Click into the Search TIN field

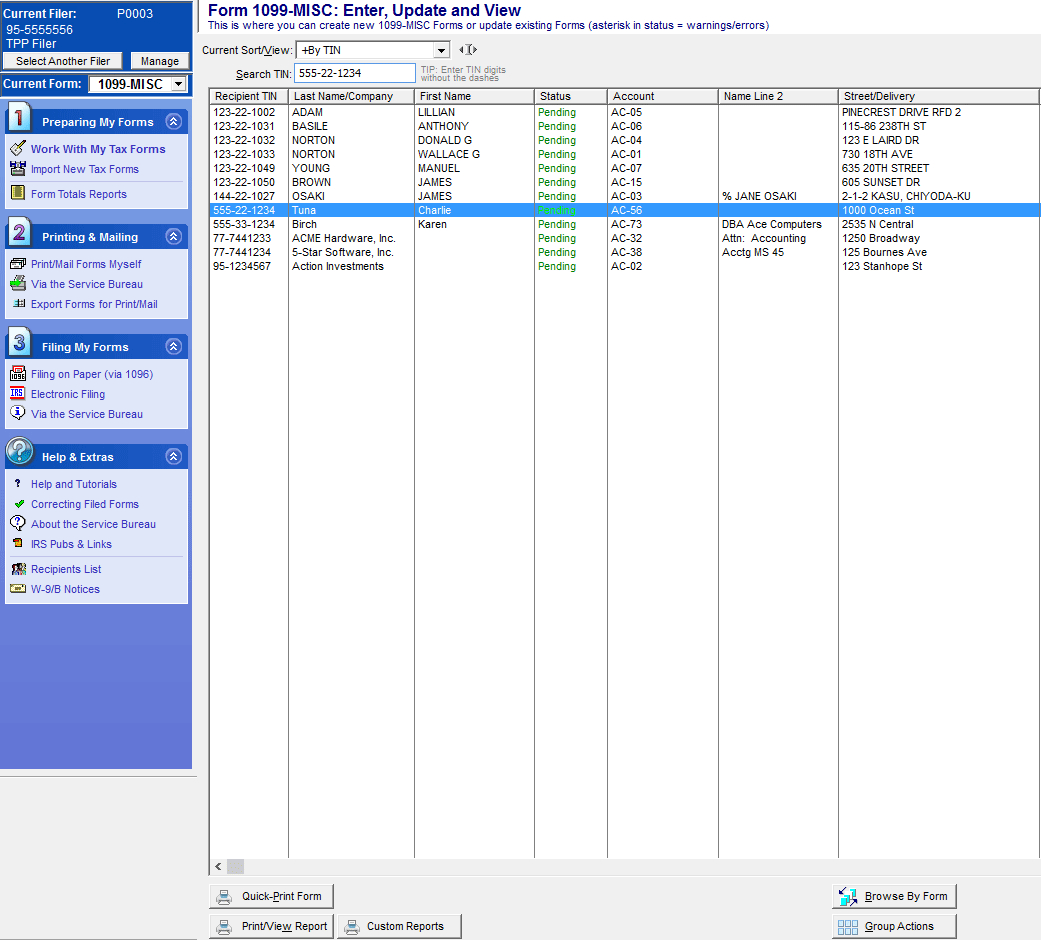pyautogui.click(x=354, y=73)
